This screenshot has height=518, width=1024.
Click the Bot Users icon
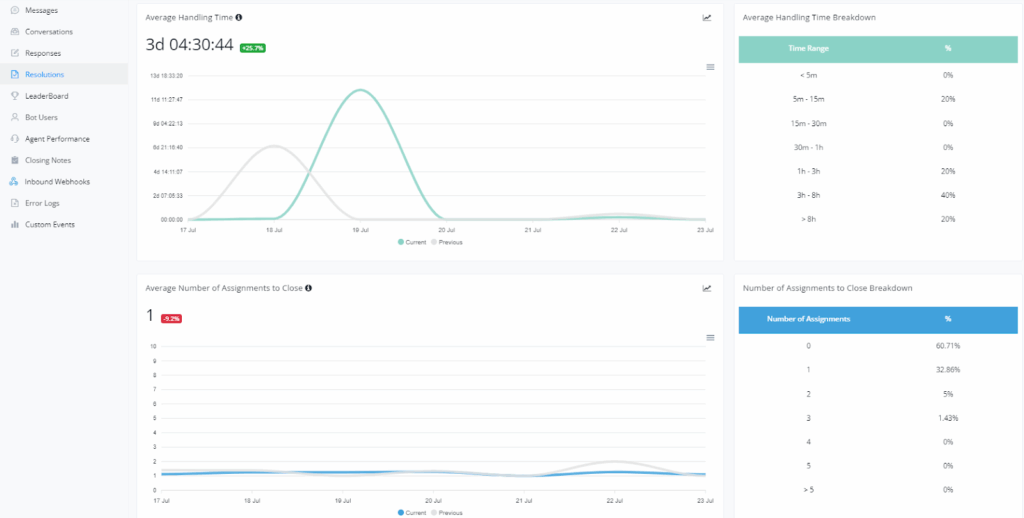point(14,117)
